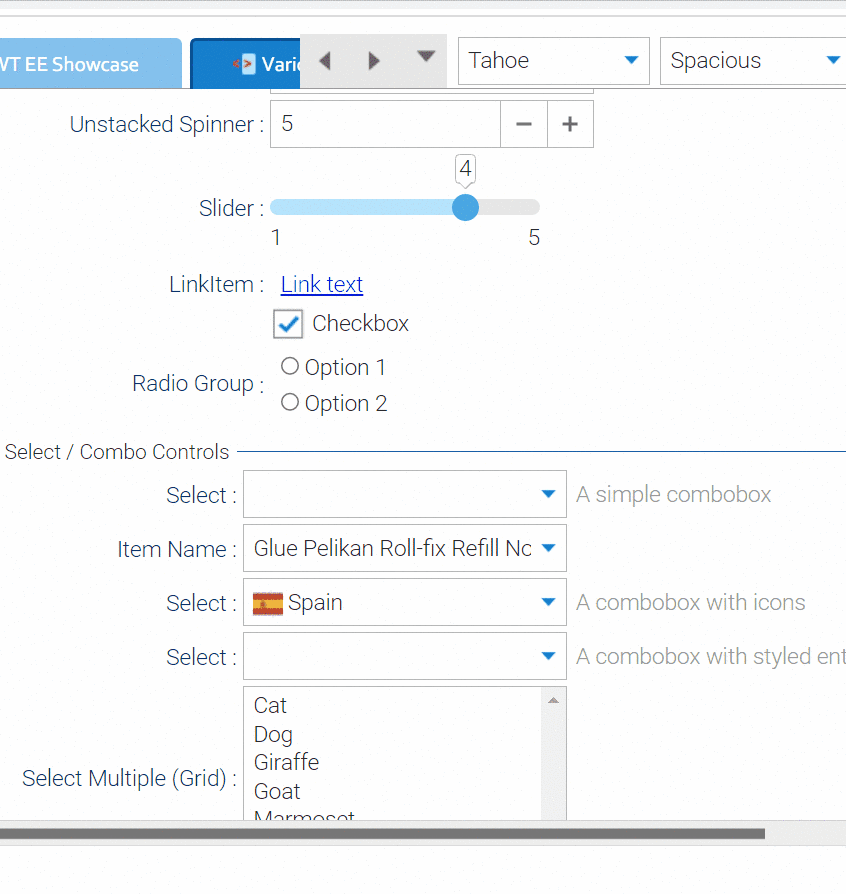This screenshot has width=846, height=894.
Task: Click the tab scroll left arrow
Action: (x=324, y=61)
